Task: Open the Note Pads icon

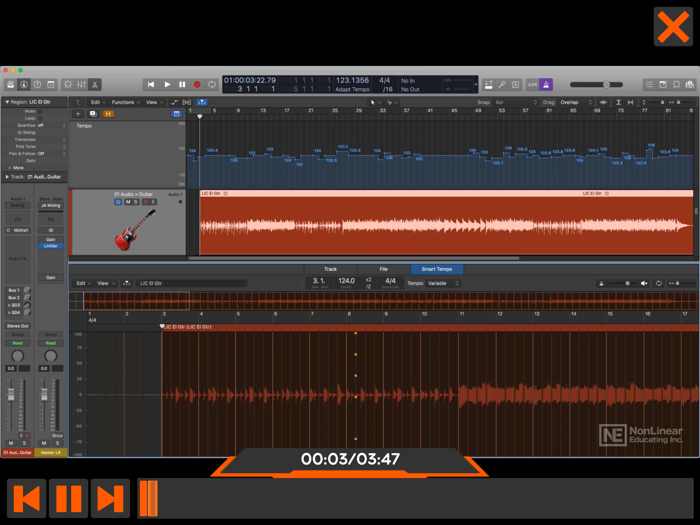Action: pyautogui.click(x=663, y=84)
